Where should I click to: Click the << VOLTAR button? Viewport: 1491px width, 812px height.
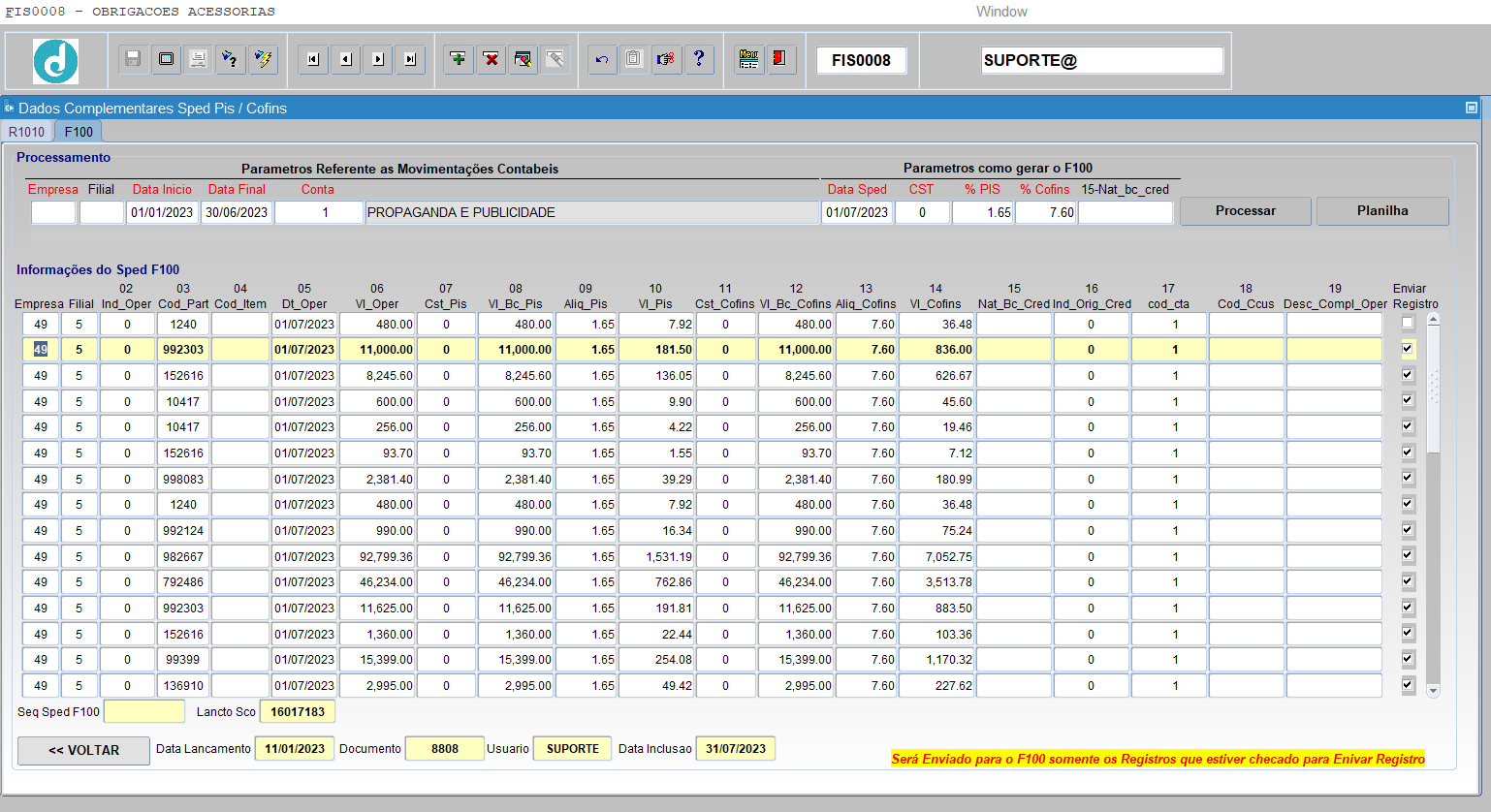click(x=83, y=751)
